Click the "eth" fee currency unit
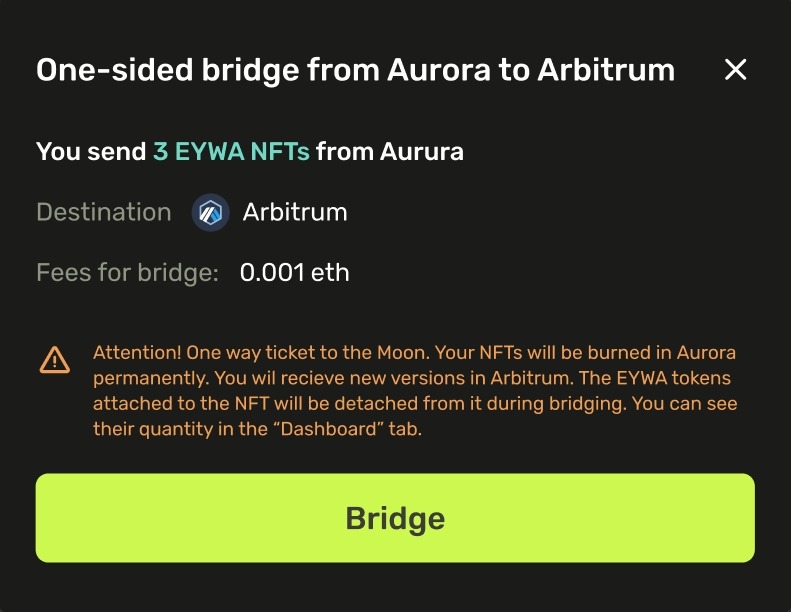The image size is (791, 612). tap(330, 272)
